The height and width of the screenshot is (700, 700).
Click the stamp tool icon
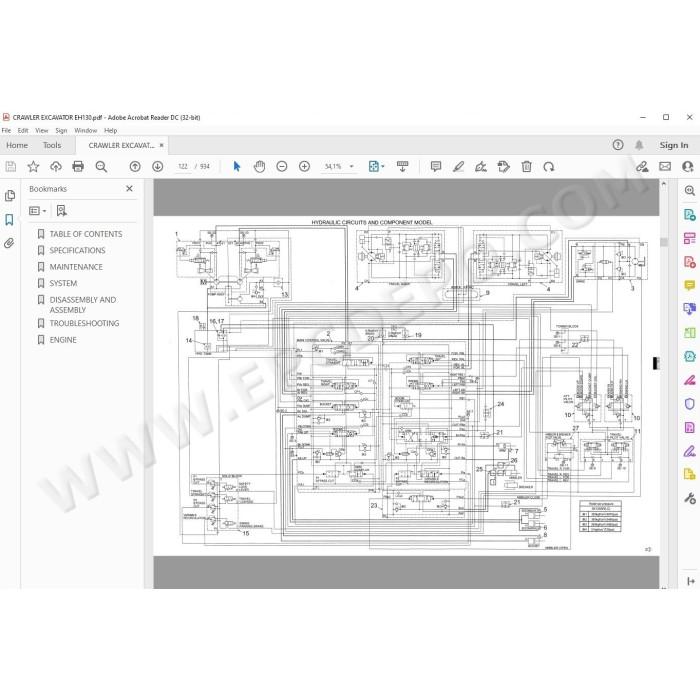pos(504,167)
